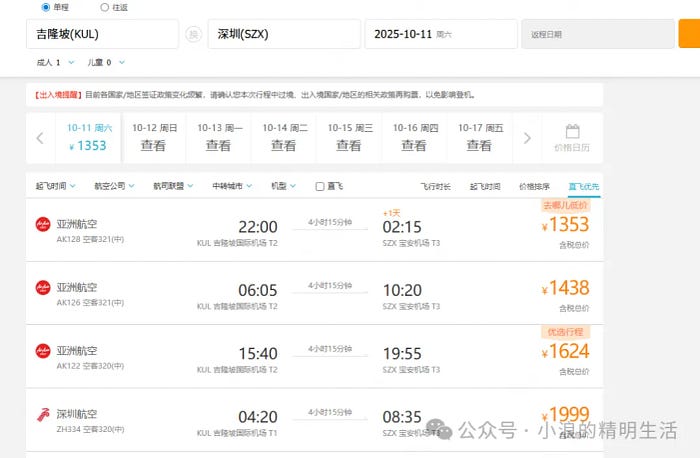Click the 吉隆坡(KUL) departure field
The width and height of the screenshot is (700, 458).
pyautogui.click(x=102, y=34)
